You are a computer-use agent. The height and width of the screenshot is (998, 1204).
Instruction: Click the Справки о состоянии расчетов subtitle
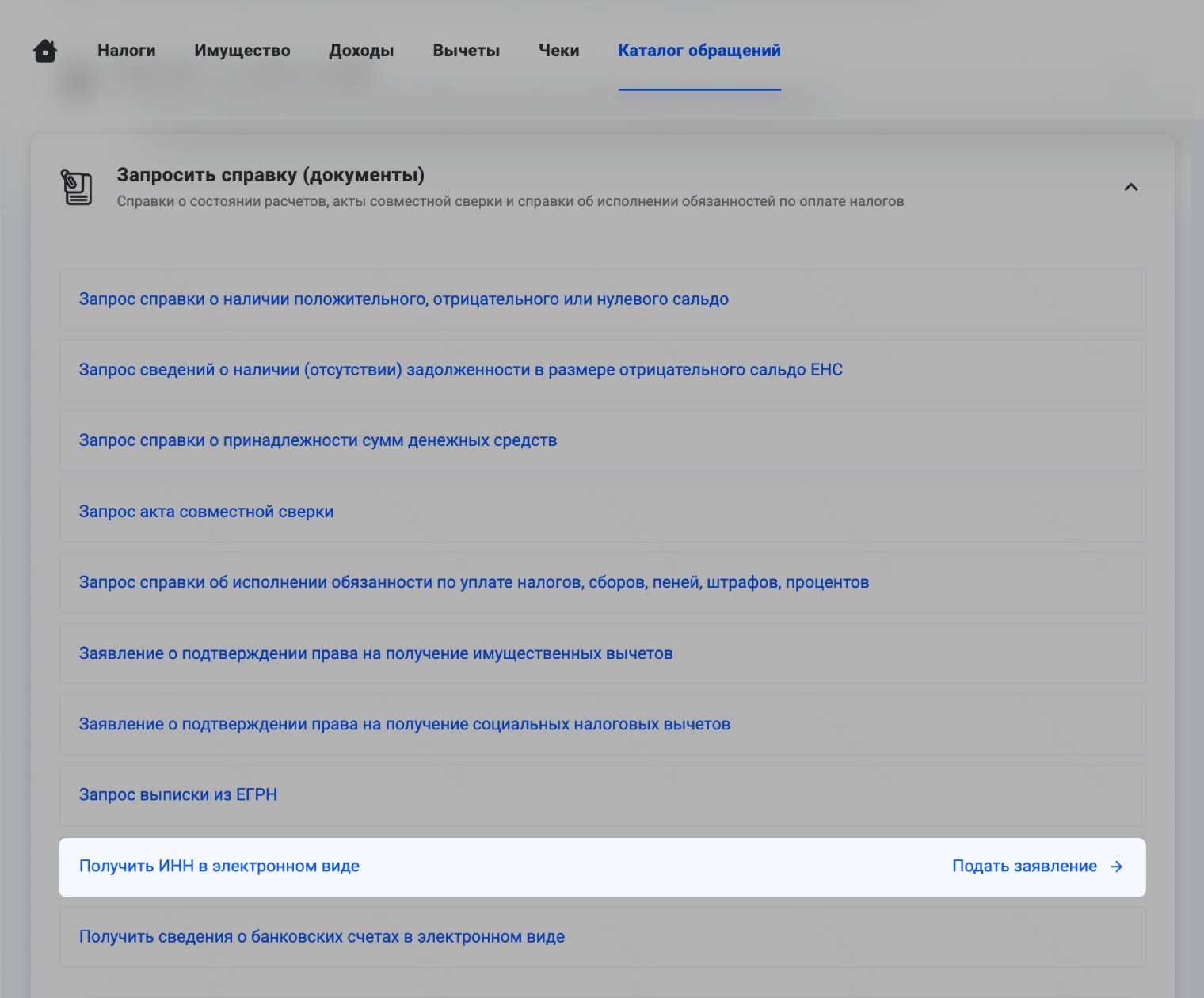coord(510,202)
